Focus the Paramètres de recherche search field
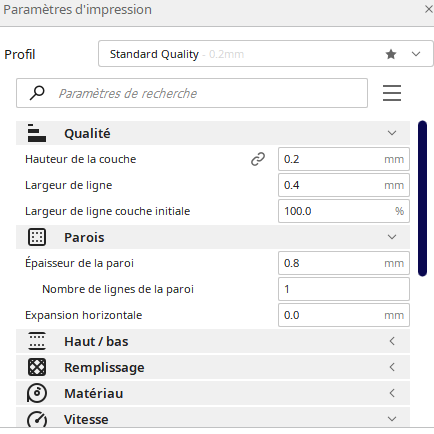The image size is (434, 434). pos(192,93)
